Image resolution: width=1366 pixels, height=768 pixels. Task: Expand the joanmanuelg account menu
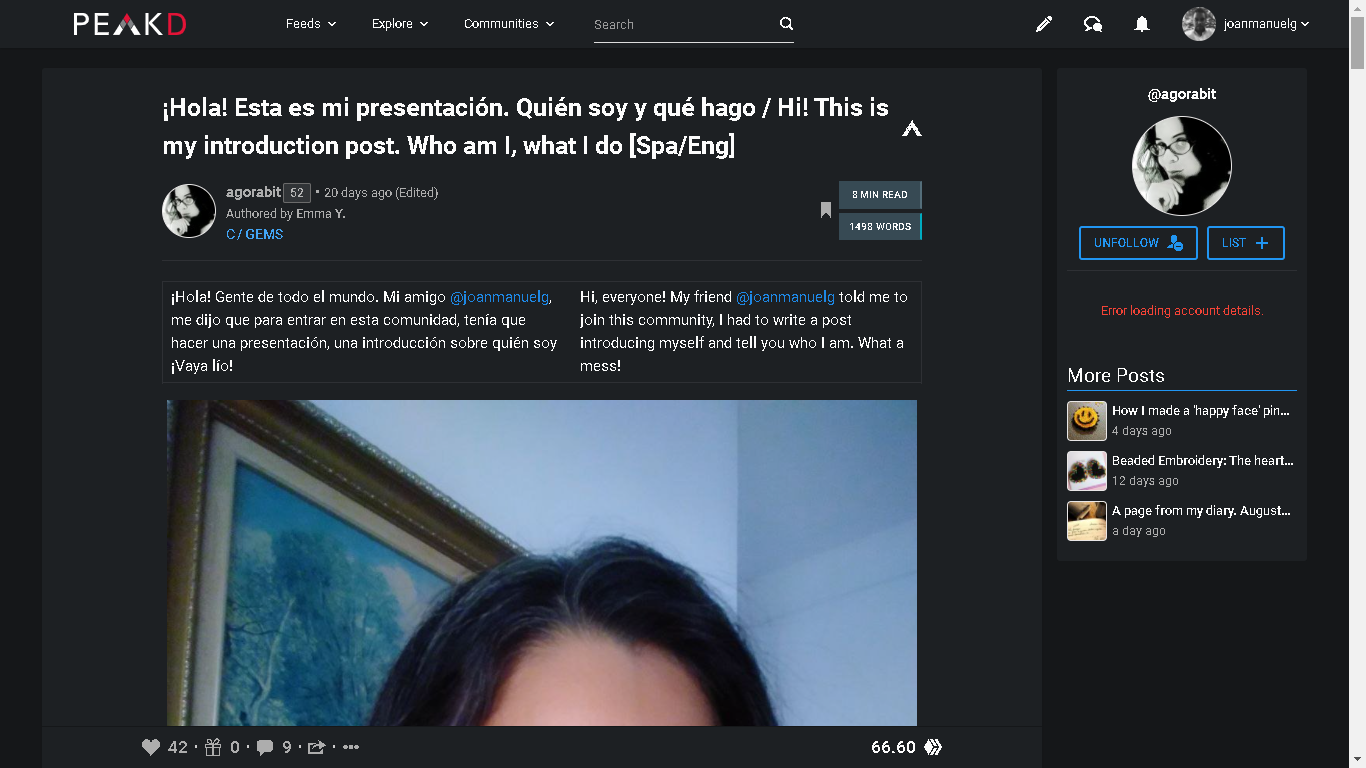(x=1266, y=24)
